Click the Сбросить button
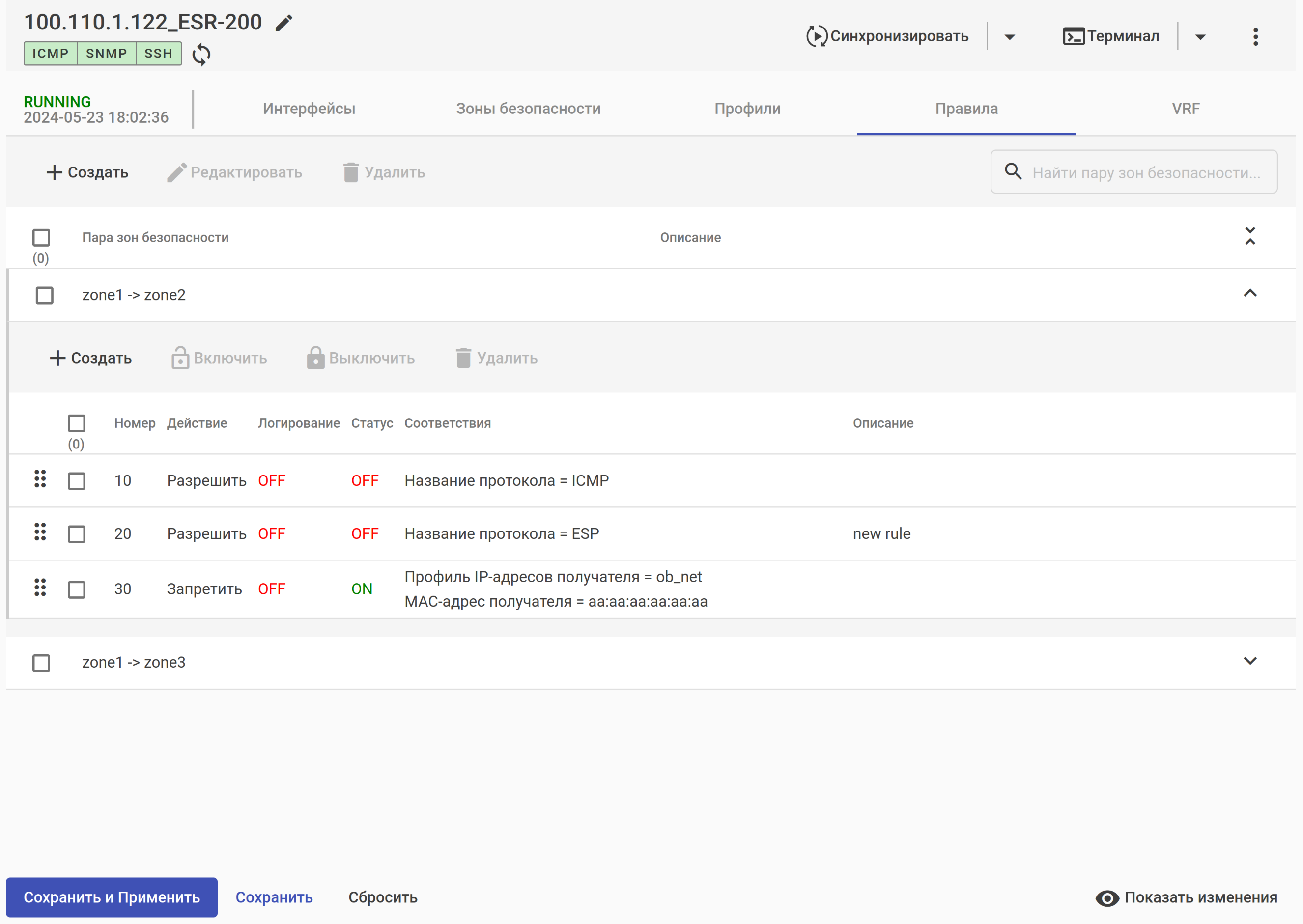The image size is (1303, 924). click(383, 897)
